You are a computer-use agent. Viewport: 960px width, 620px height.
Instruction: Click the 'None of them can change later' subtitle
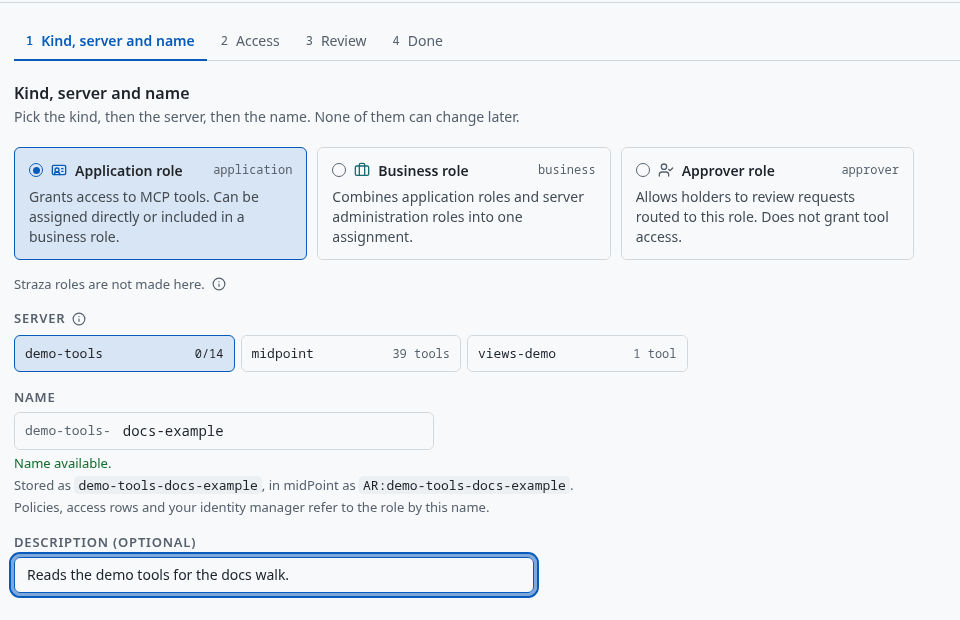pos(416,117)
